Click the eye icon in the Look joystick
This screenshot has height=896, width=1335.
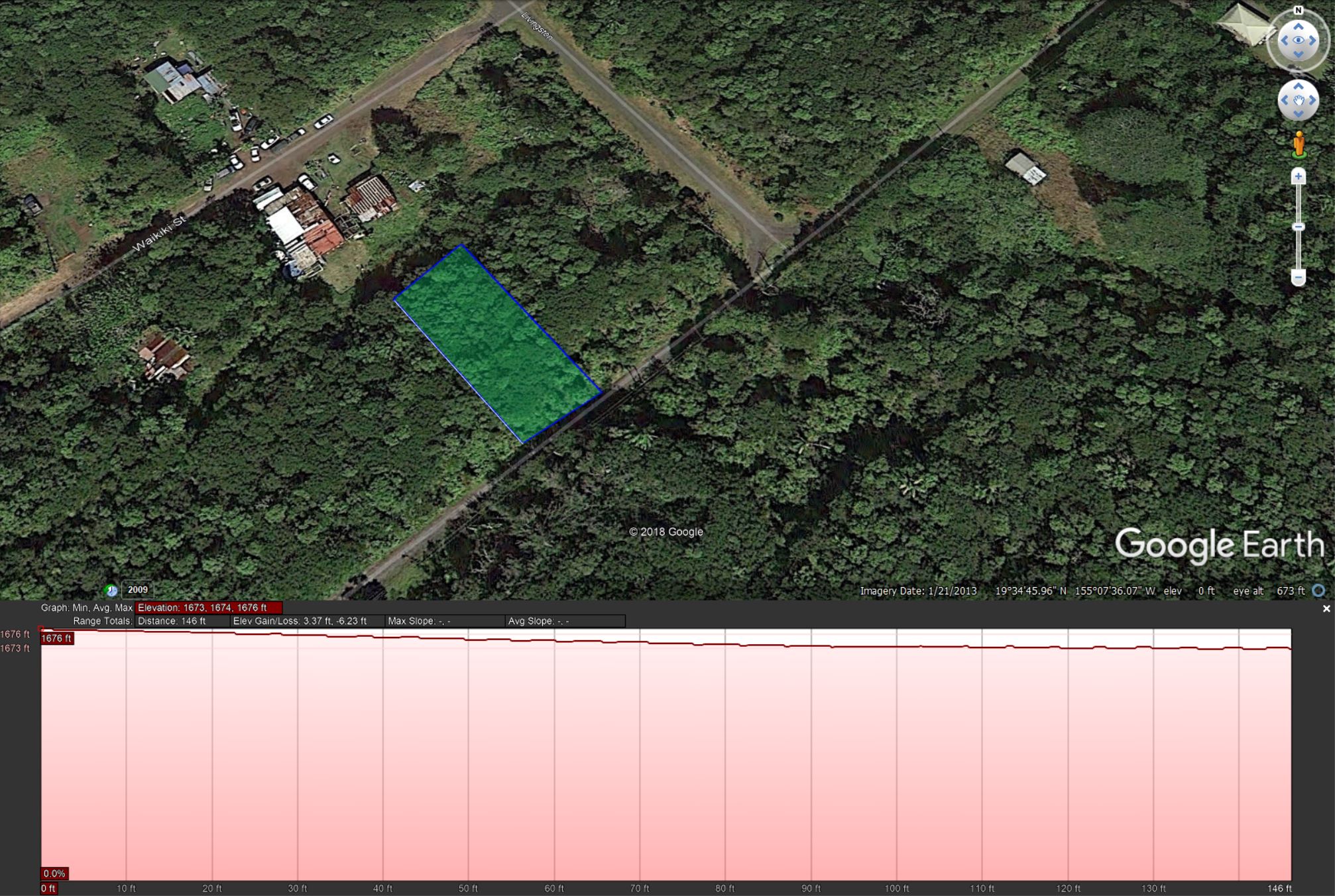(1298, 40)
